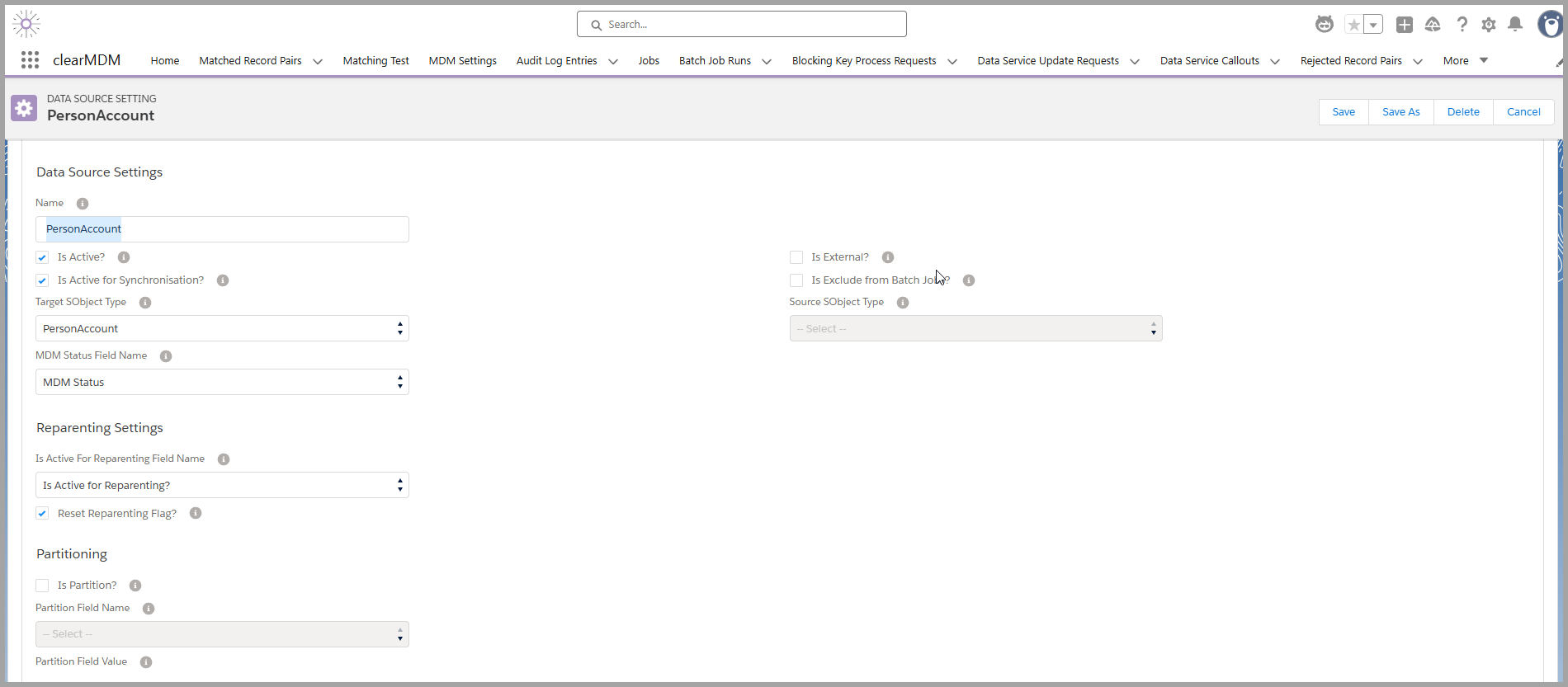The height and width of the screenshot is (687, 1568).
Task: Go to the MDM Settings tab
Action: [x=462, y=60]
